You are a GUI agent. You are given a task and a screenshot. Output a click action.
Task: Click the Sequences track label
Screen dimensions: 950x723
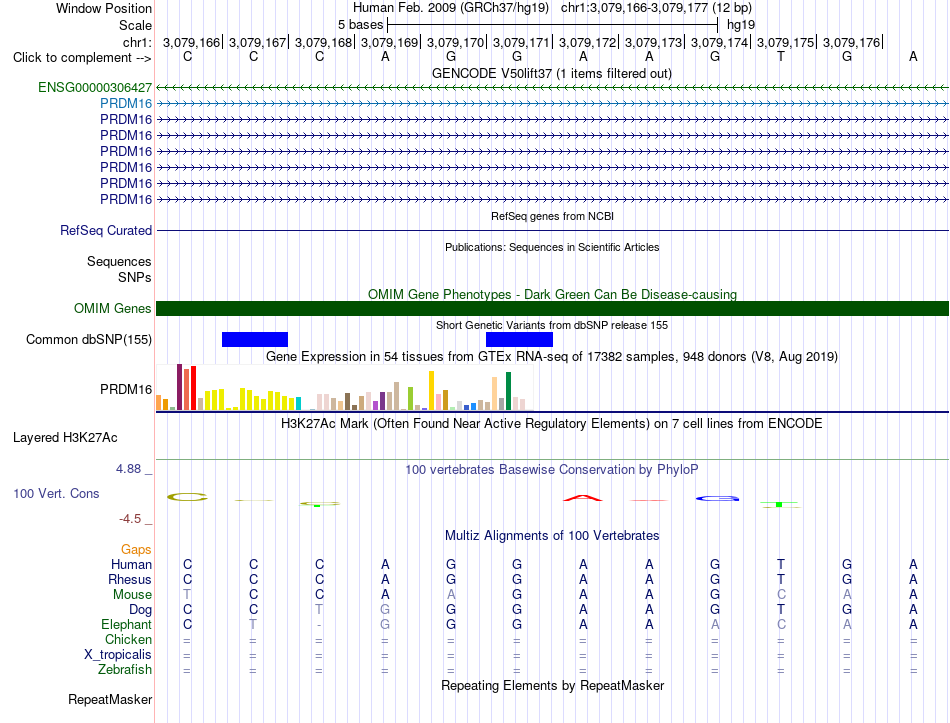tap(119, 261)
